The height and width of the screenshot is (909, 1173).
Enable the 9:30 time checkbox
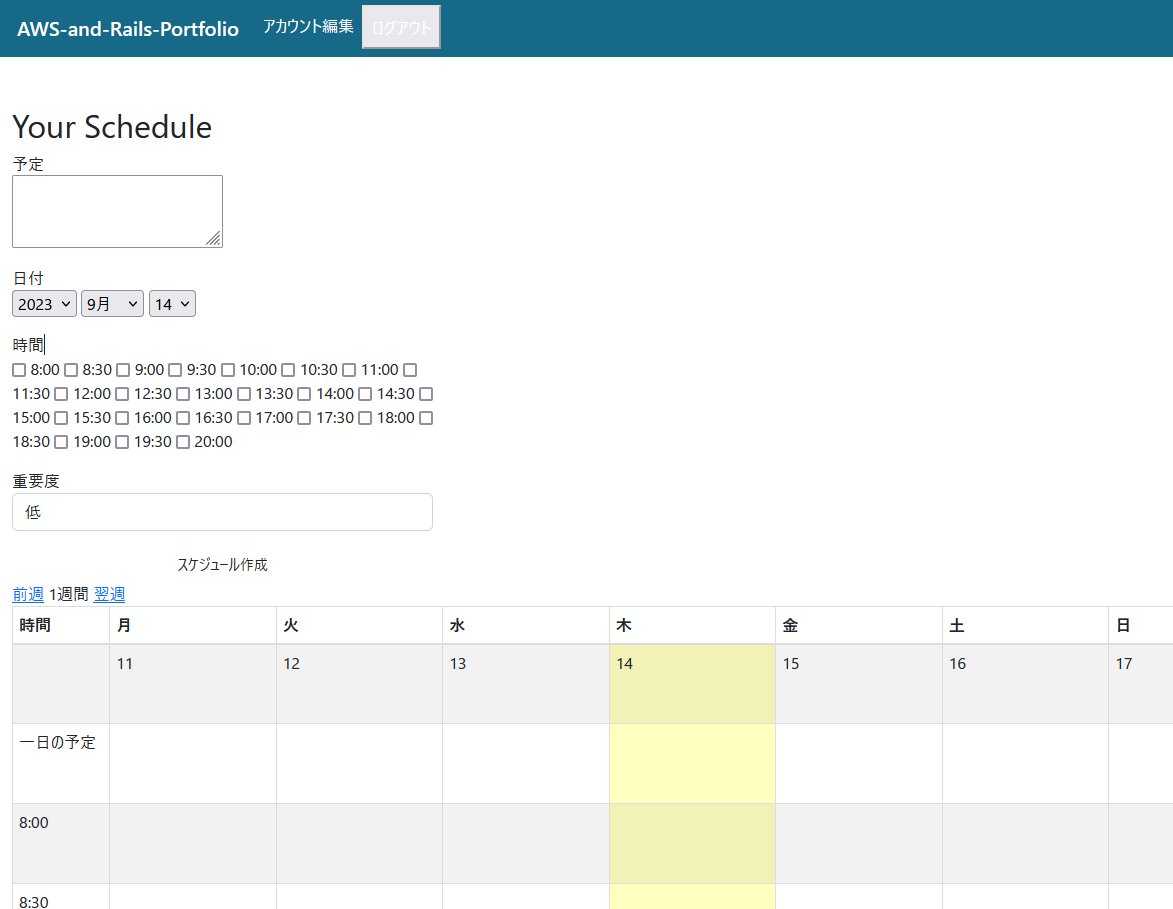(x=175, y=370)
